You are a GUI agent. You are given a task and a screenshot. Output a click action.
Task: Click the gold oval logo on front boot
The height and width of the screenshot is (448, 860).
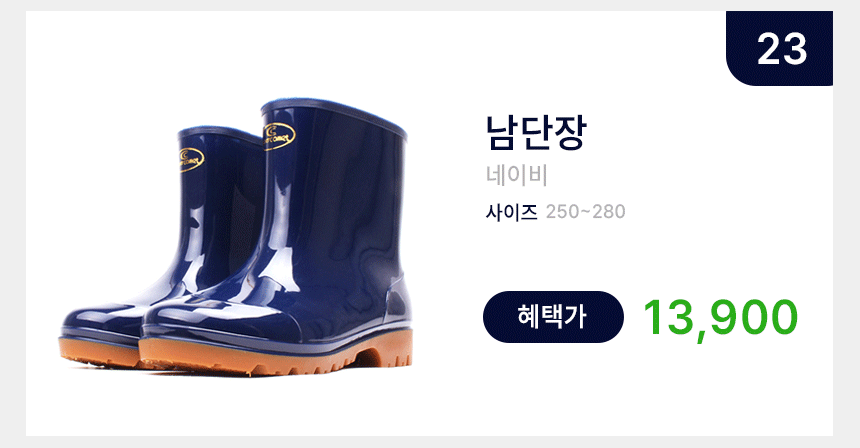(x=279, y=136)
